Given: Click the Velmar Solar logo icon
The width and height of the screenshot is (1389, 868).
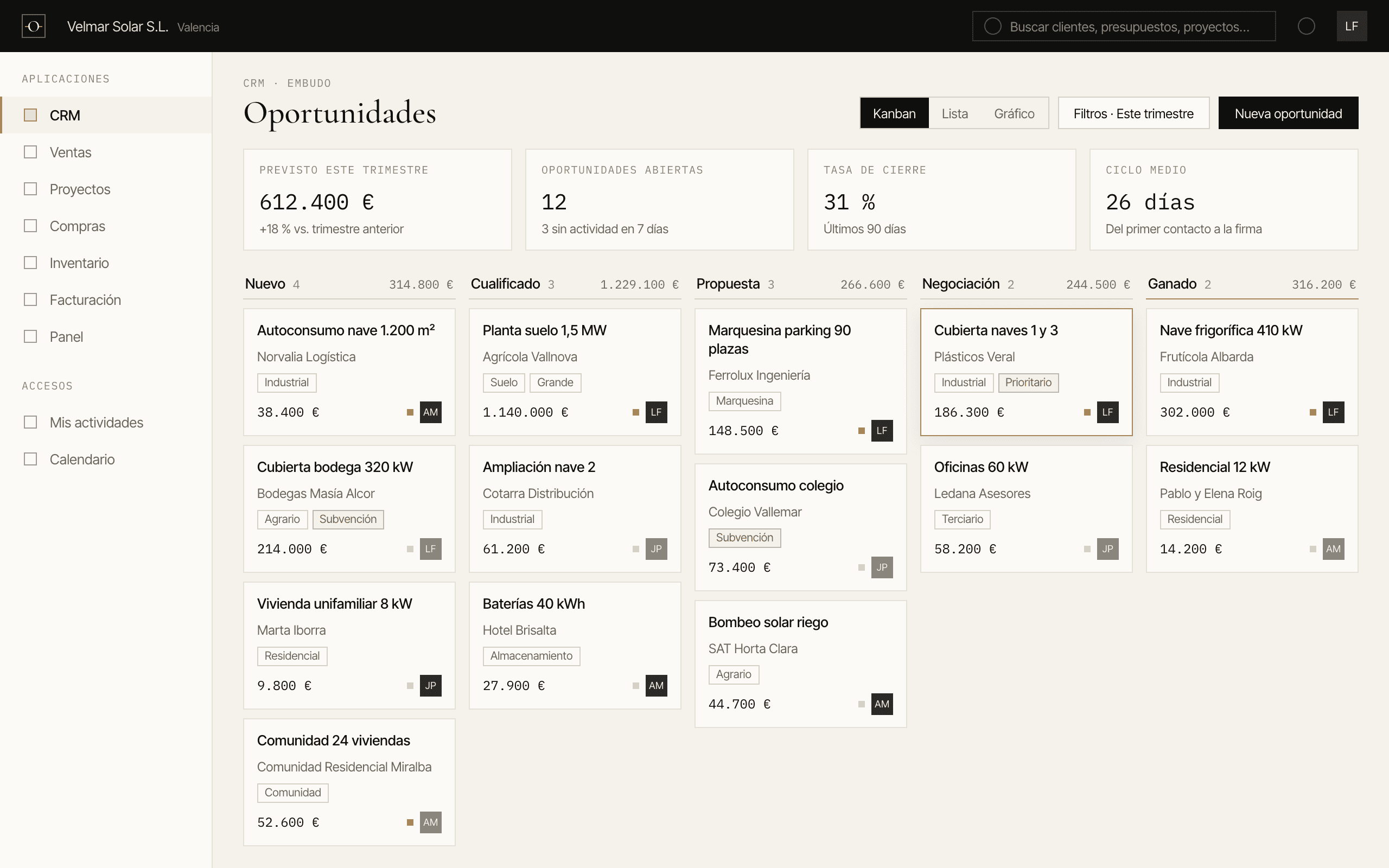Looking at the screenshot, I should pyautogui.click(x=33, y=27).
